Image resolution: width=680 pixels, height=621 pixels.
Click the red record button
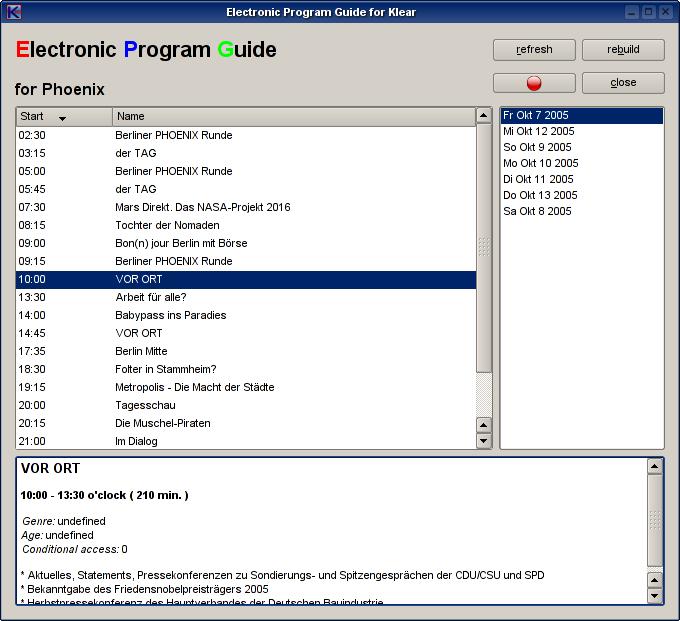pos(534,83)
